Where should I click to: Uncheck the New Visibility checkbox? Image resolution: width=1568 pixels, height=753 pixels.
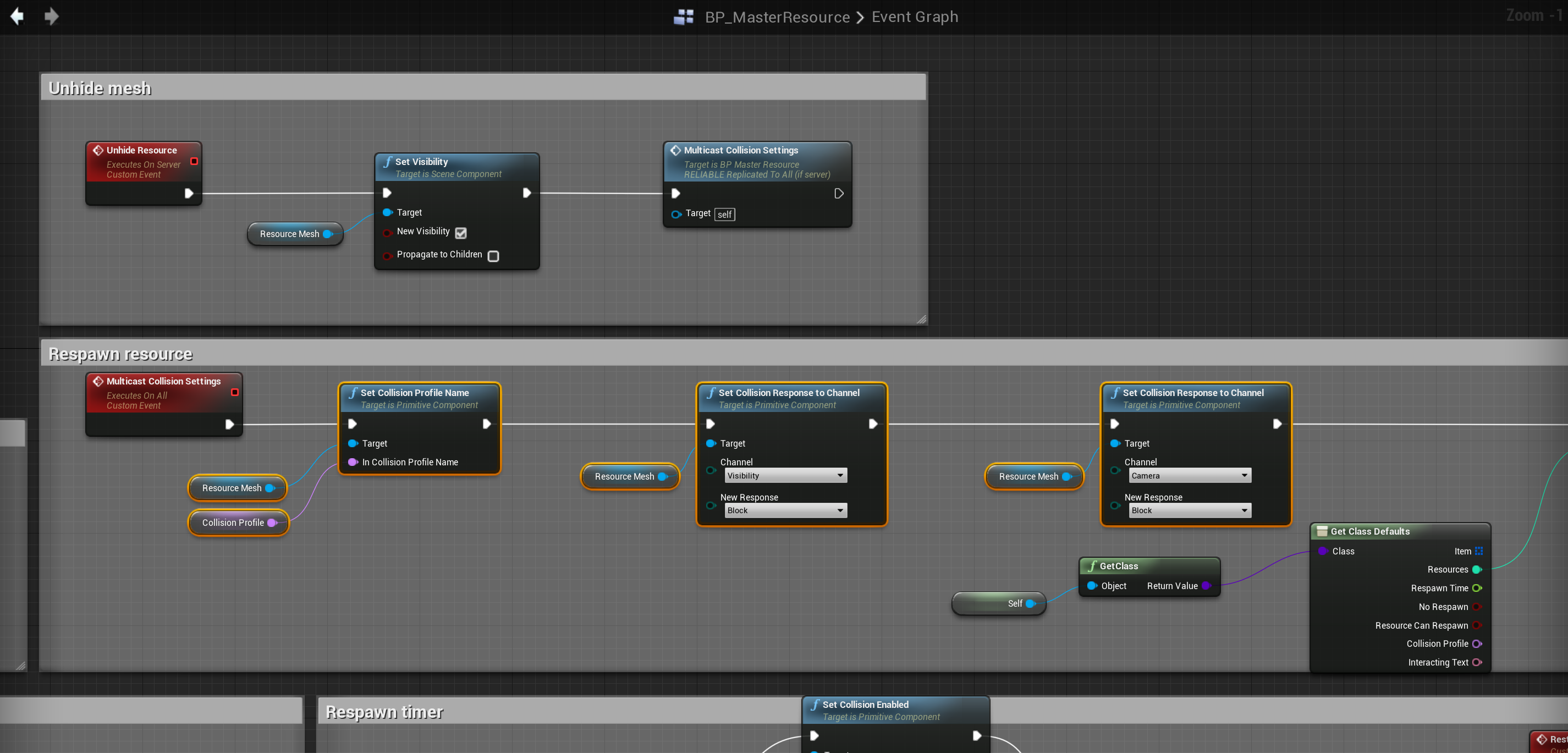point(461,233)
